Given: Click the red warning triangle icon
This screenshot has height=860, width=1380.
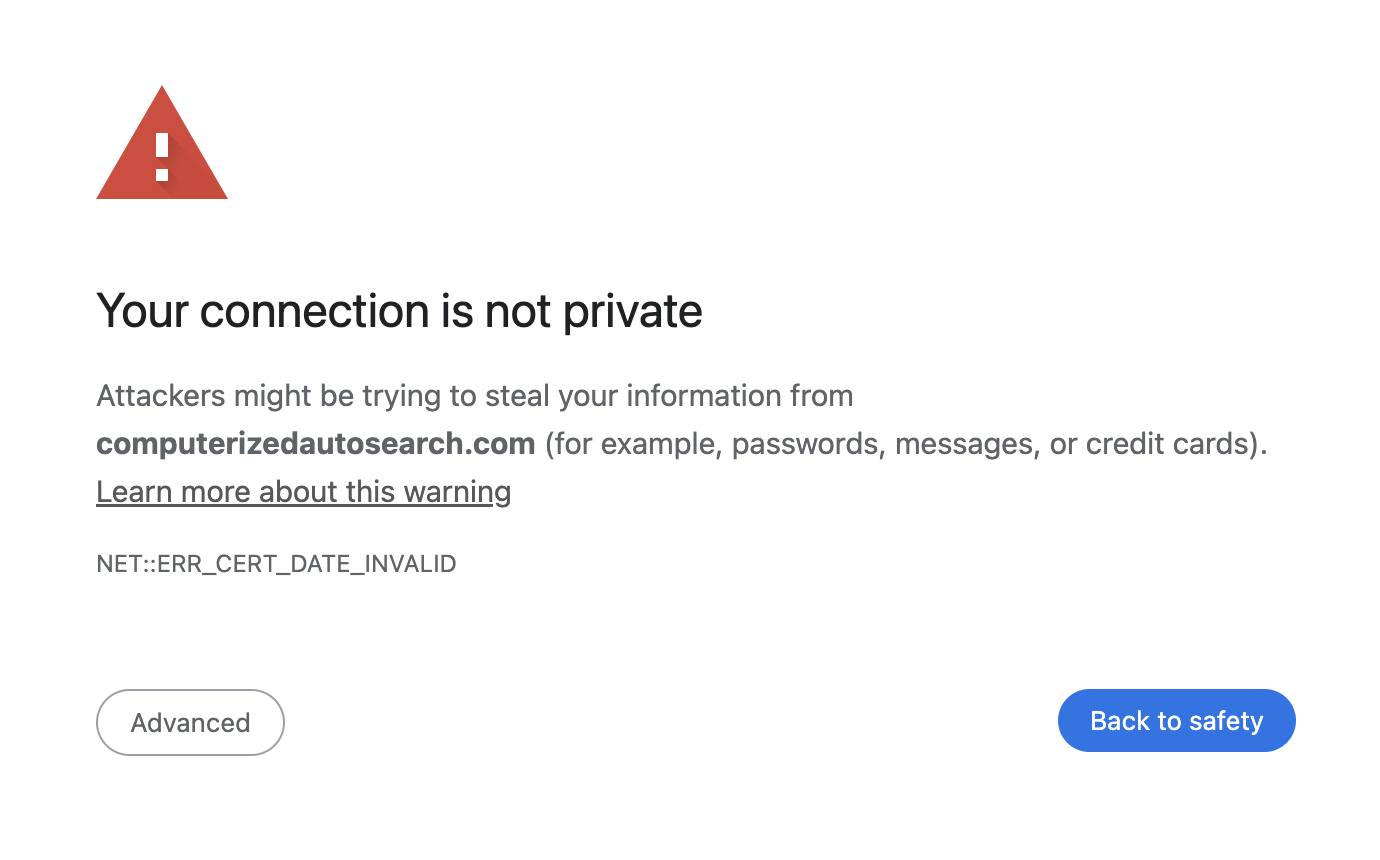Looking at the screenshot, I should pos(162,143).
